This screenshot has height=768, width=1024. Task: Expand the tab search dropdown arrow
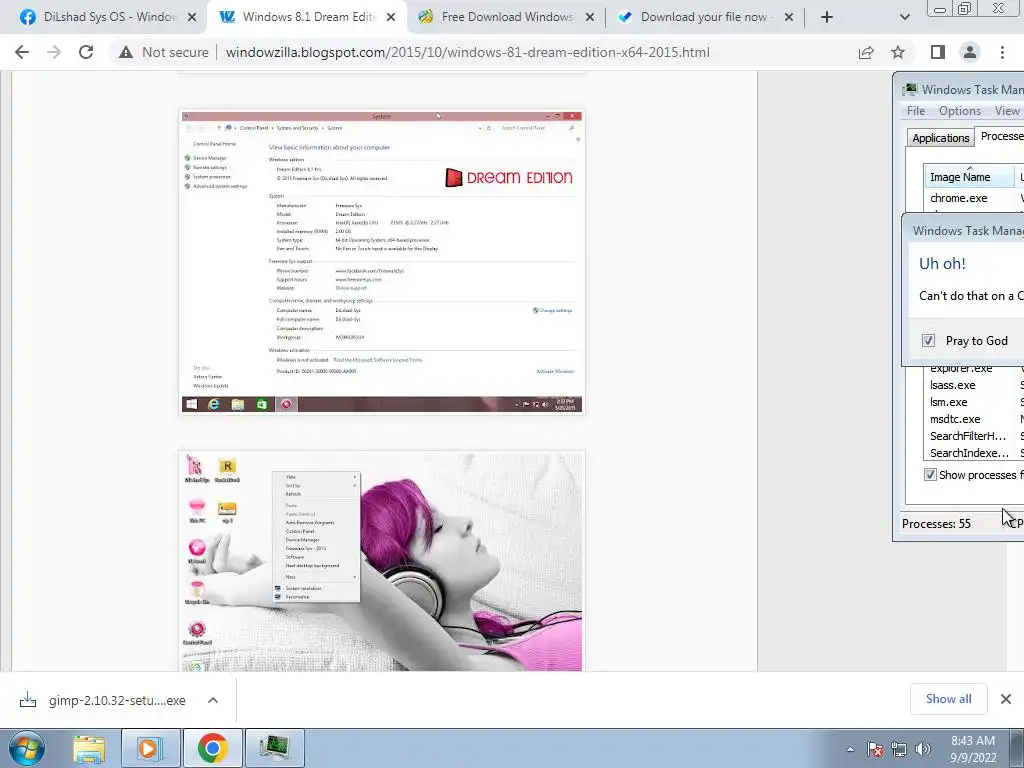[x=904, y=17]
